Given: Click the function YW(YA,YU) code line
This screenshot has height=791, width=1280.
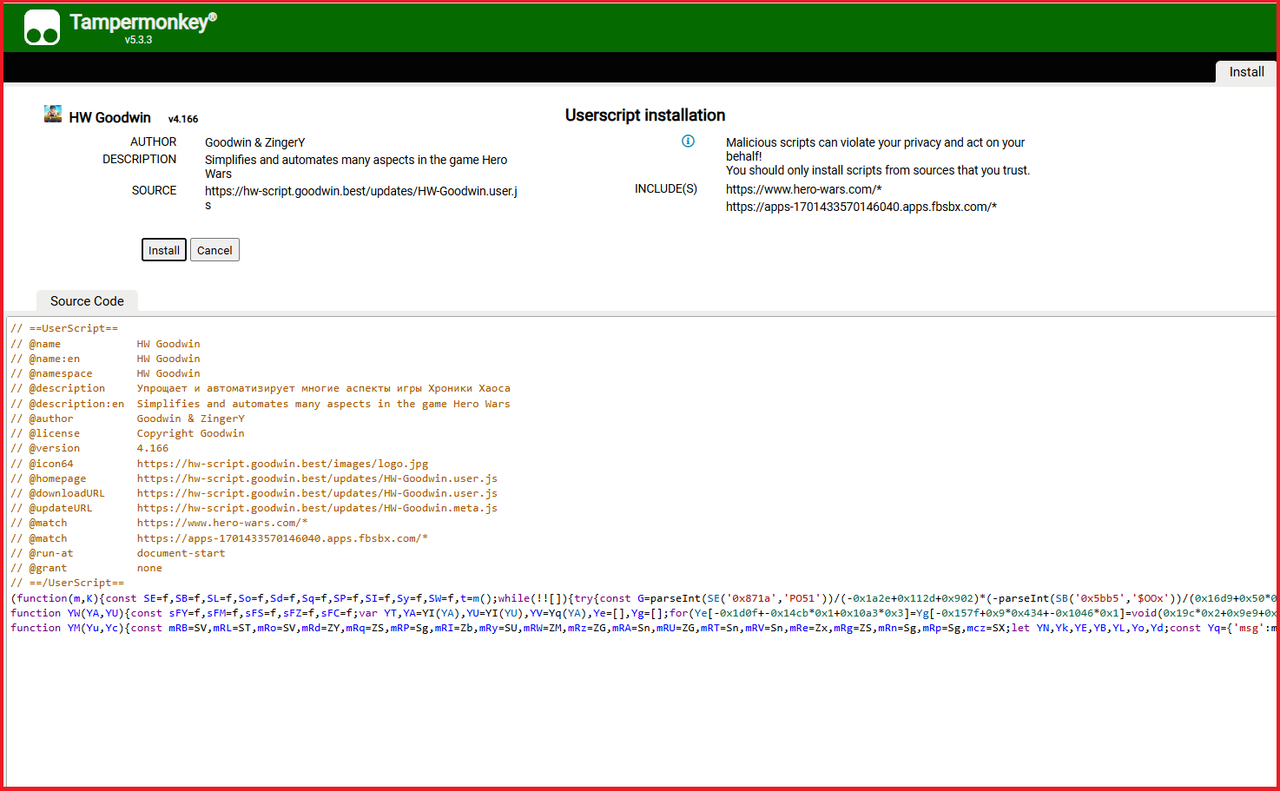Looking at the screenshot, I should (643, 613).
